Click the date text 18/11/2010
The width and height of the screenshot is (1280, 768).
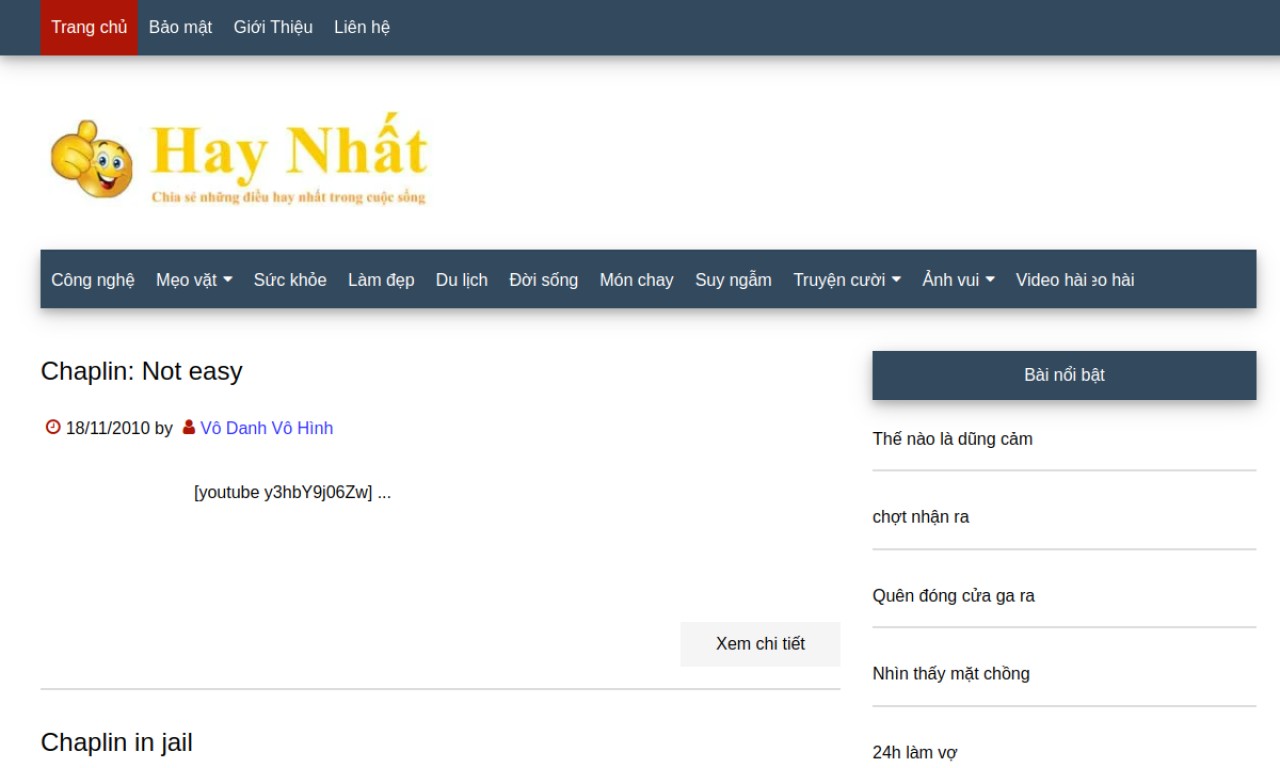coord(108,428)
